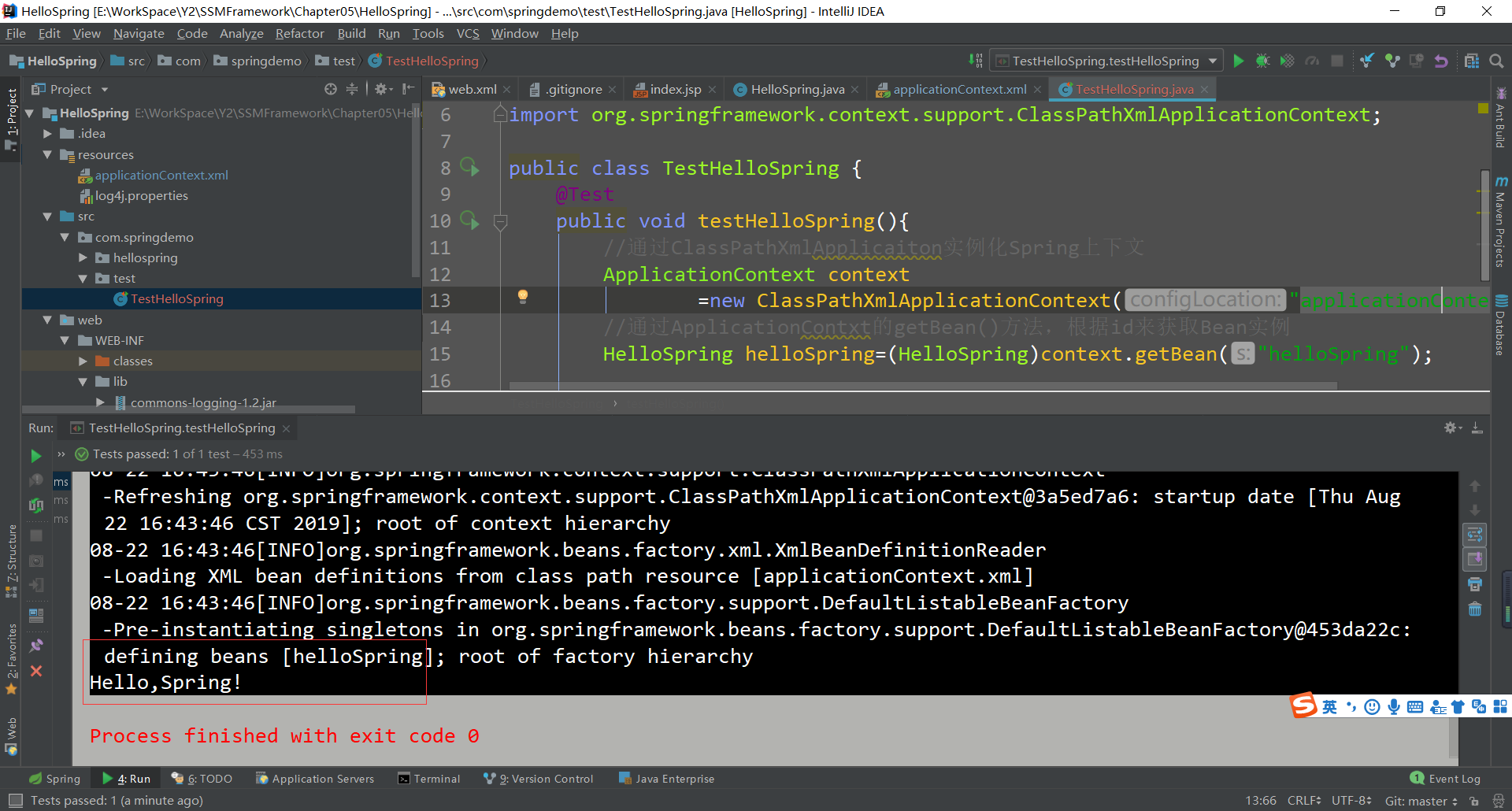Open Project view selector dropdown
Viewport: 1512px width, 811px height.
[70, 89]
